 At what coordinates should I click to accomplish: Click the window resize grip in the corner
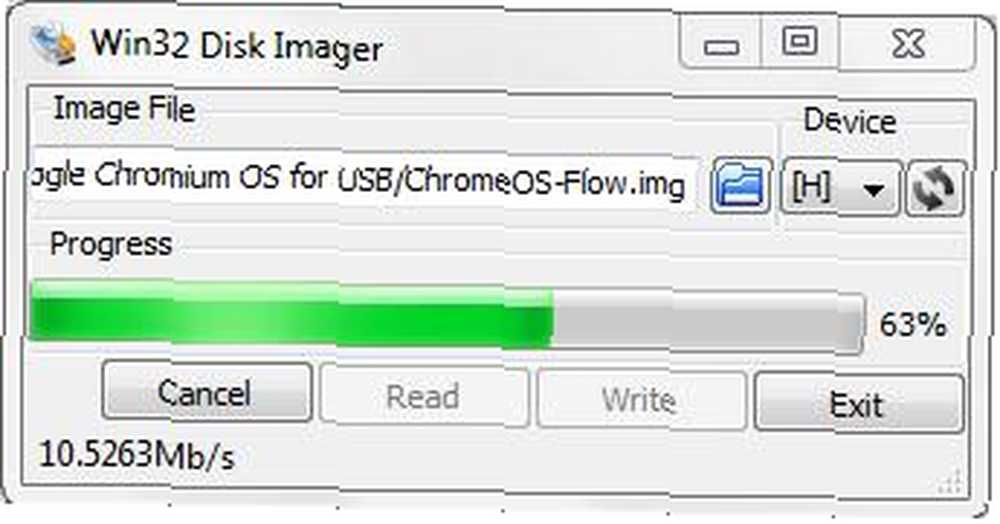pos(950,483)
